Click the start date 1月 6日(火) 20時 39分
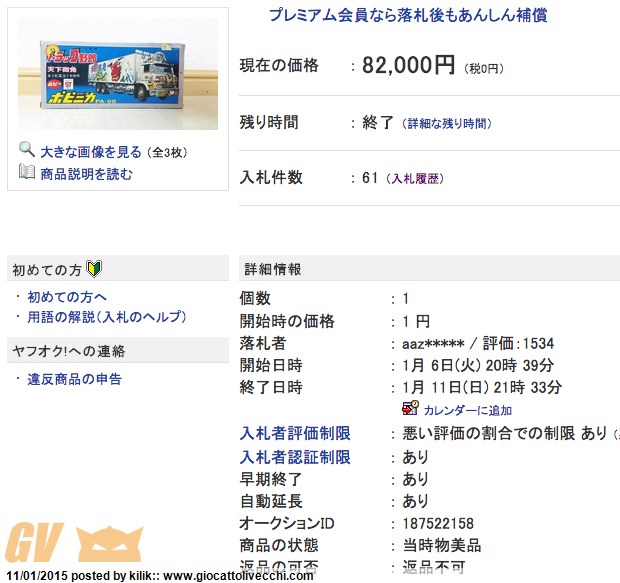This screenshot has height=583, width=620. [x=478, y=365]
